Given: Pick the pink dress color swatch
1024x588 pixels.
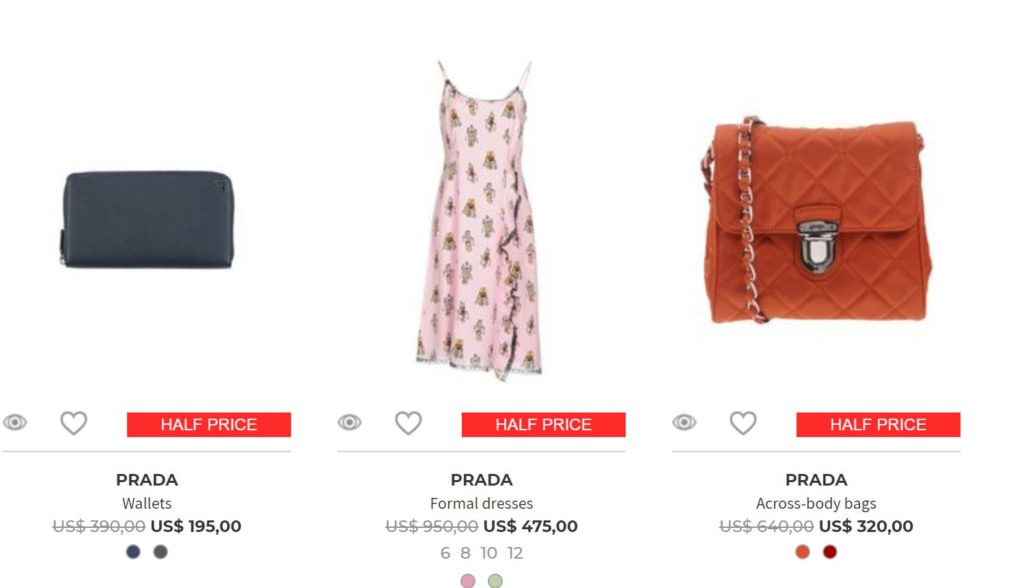Looking at the screenshot, I should coord(467,581).
